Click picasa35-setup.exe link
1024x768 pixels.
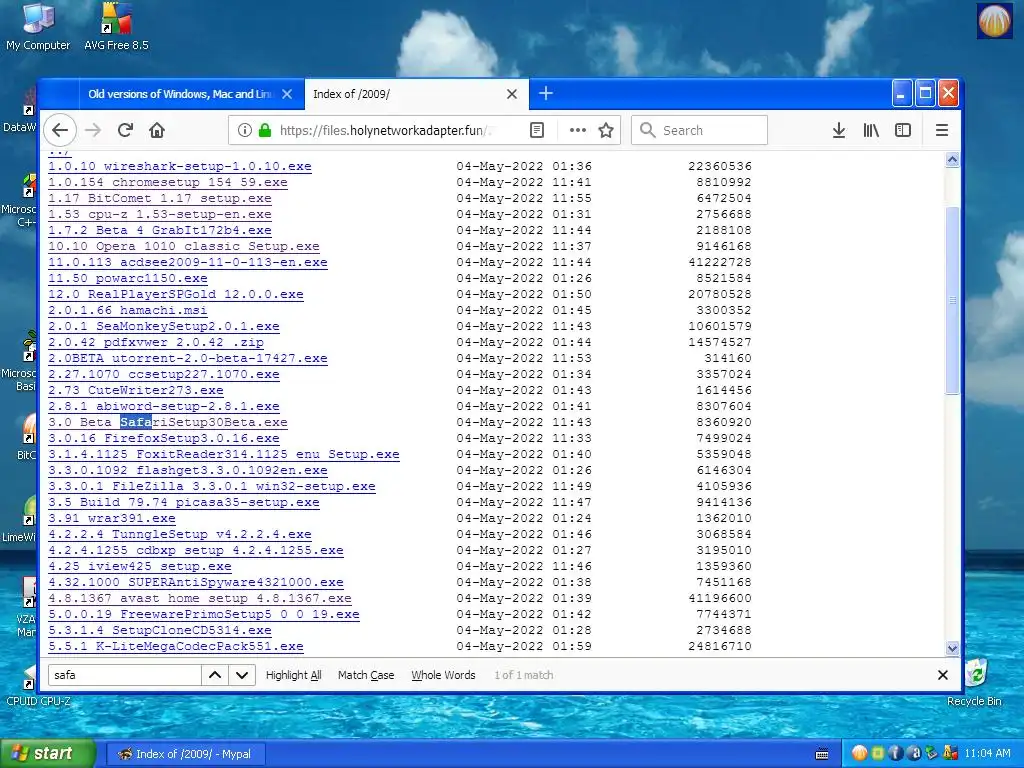pos(184,502)
